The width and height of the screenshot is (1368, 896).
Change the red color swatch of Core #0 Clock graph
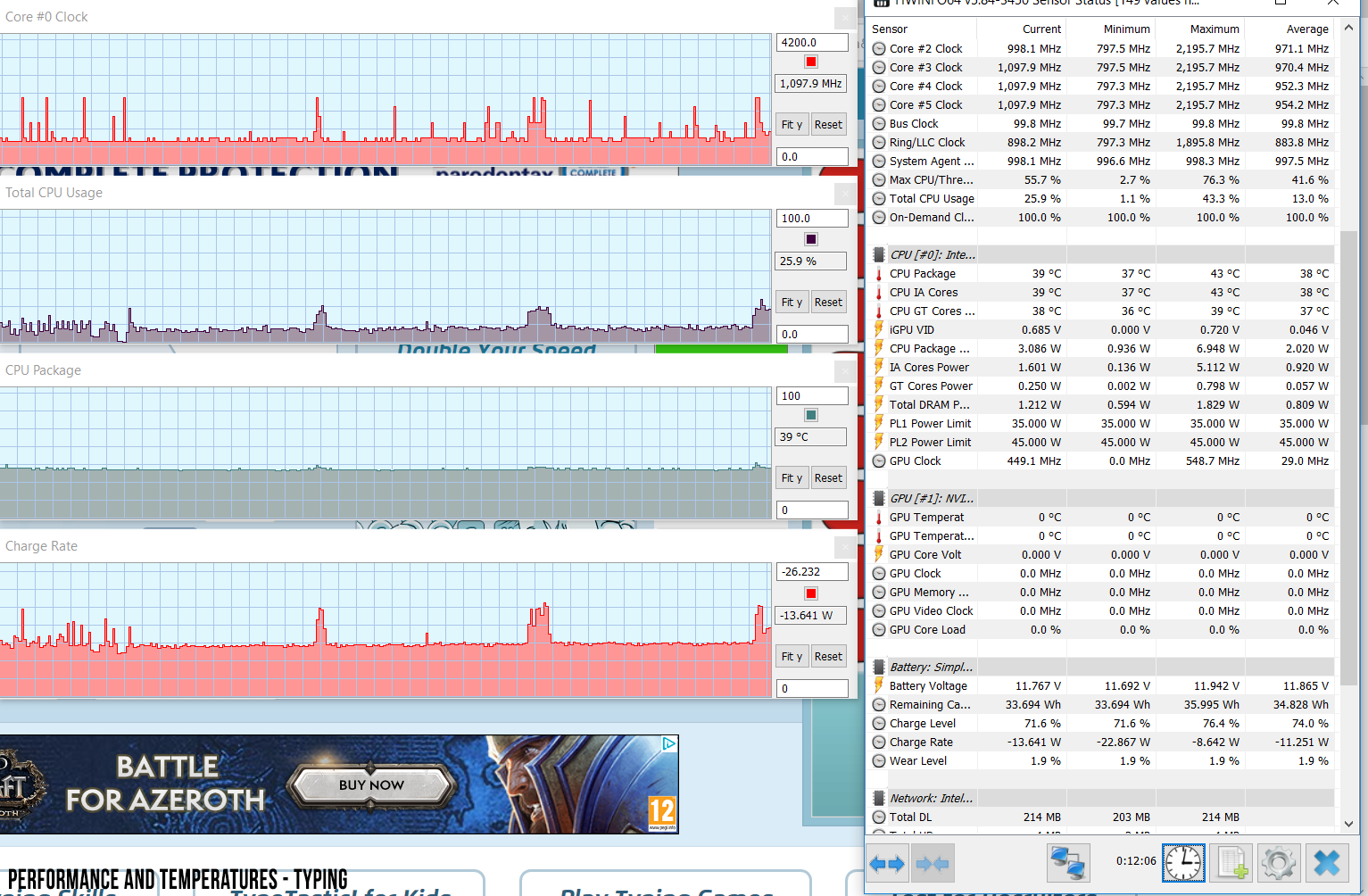click(x=811, y=62)
